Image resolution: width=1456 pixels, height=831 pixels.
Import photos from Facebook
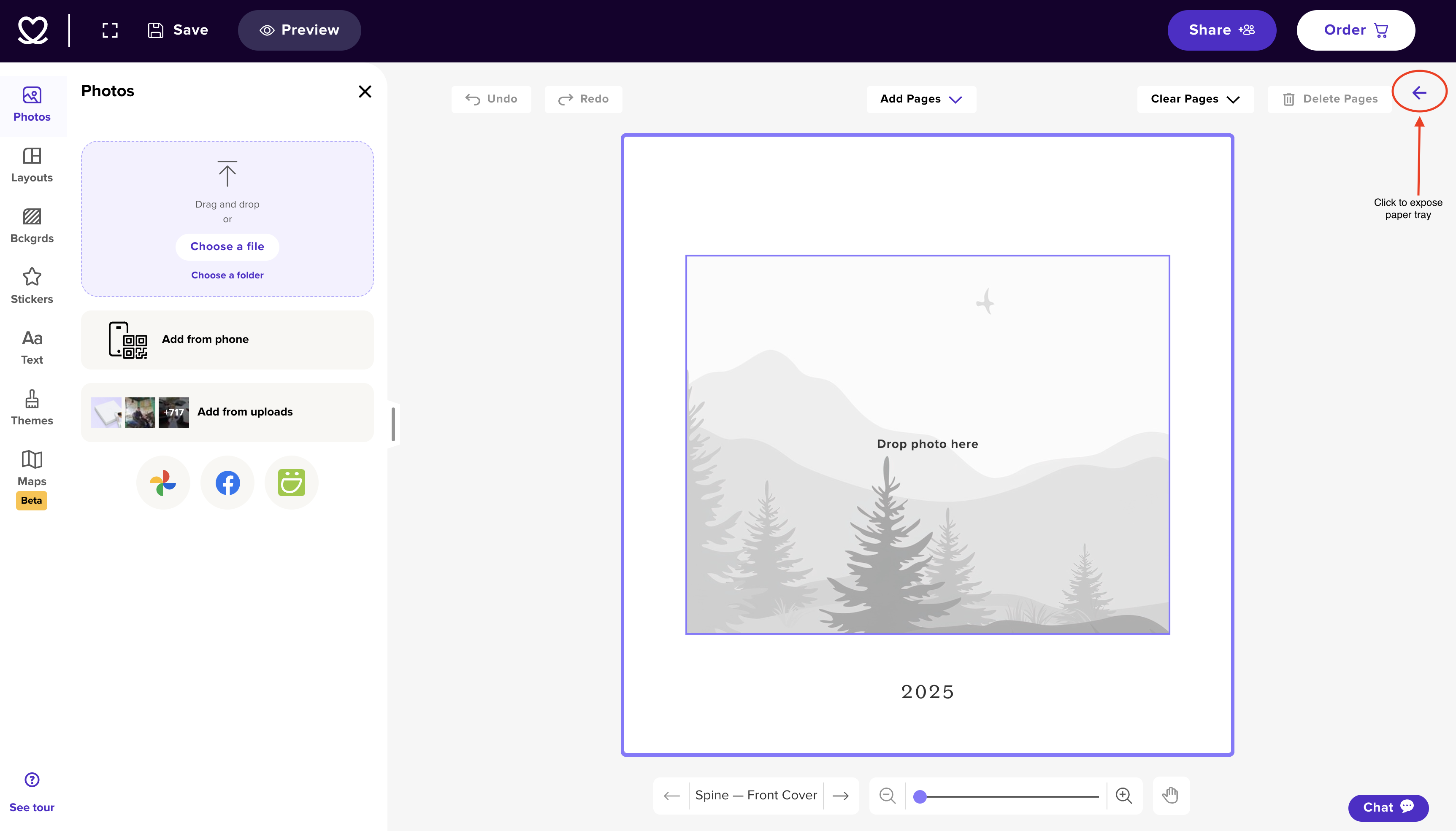227,483
